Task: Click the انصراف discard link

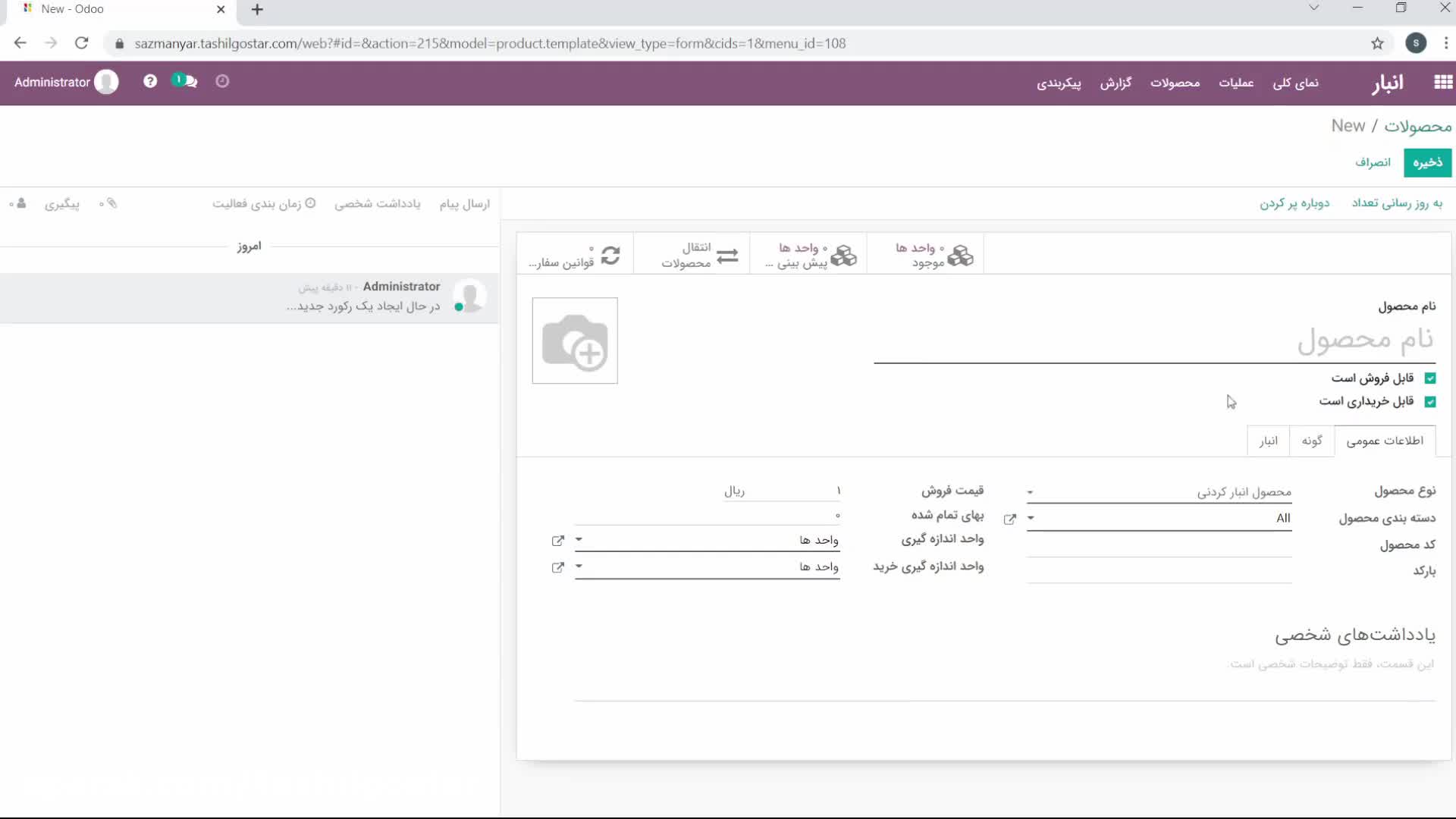Action: (x=1373, y=162)
